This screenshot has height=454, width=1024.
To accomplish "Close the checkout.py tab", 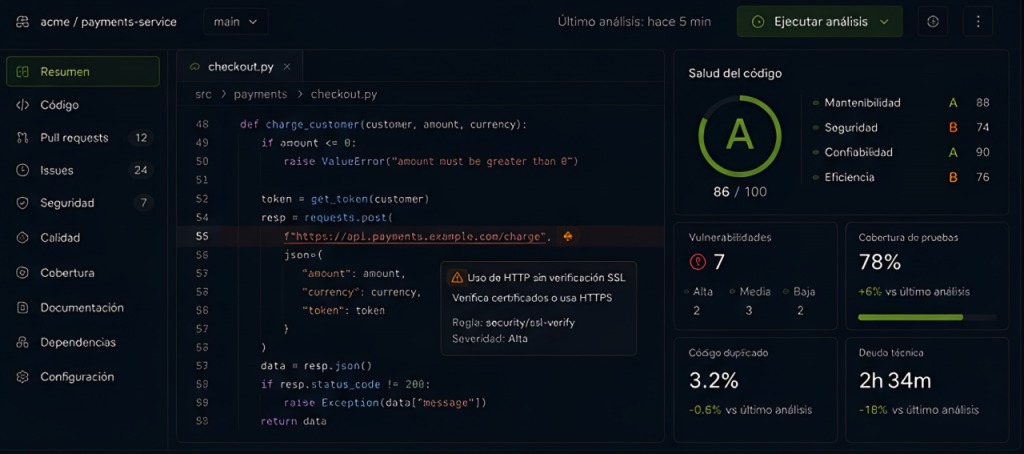I will (x=287, y=67).
